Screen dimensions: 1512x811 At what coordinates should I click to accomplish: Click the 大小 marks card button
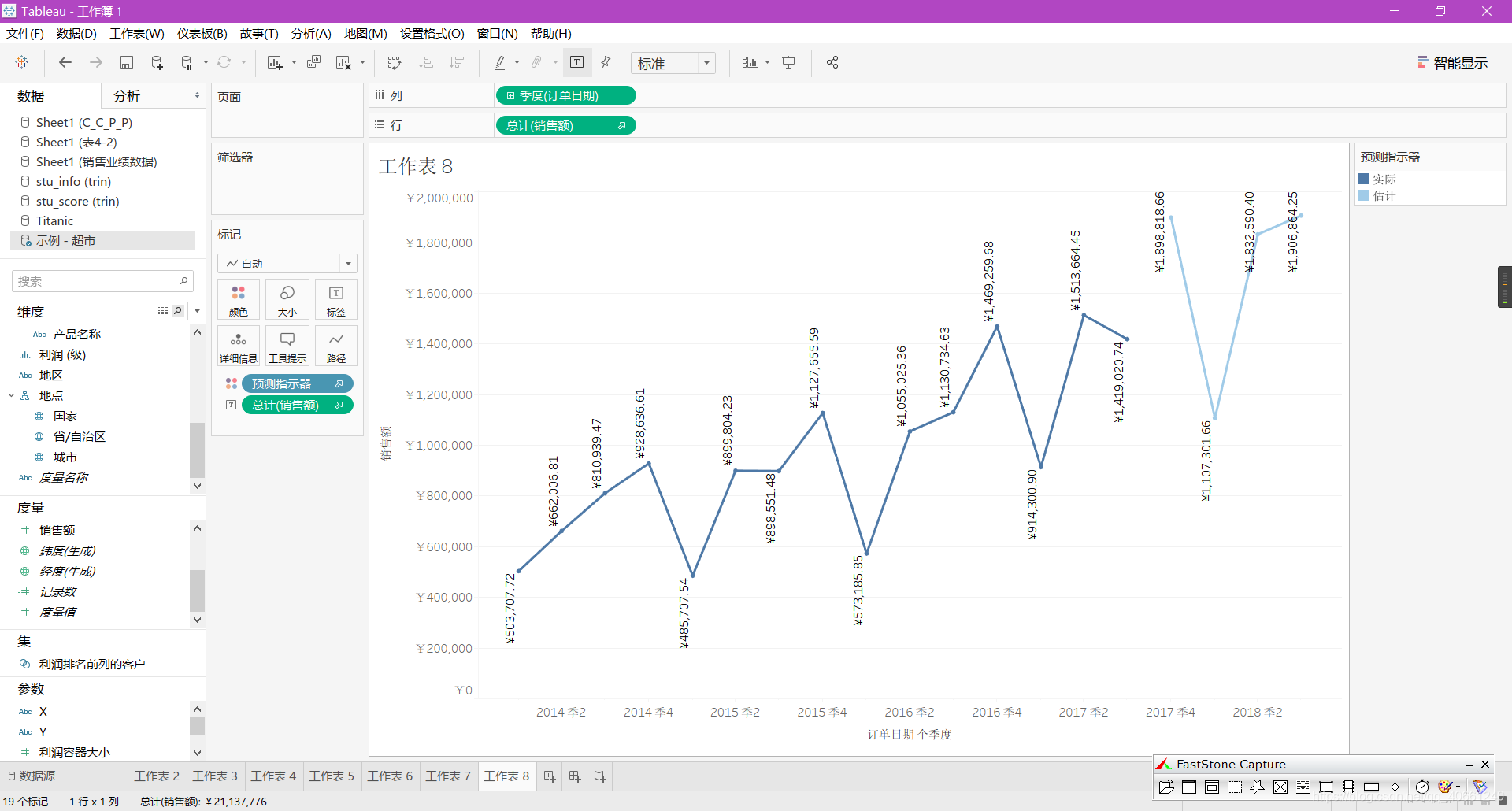[287, 300]
